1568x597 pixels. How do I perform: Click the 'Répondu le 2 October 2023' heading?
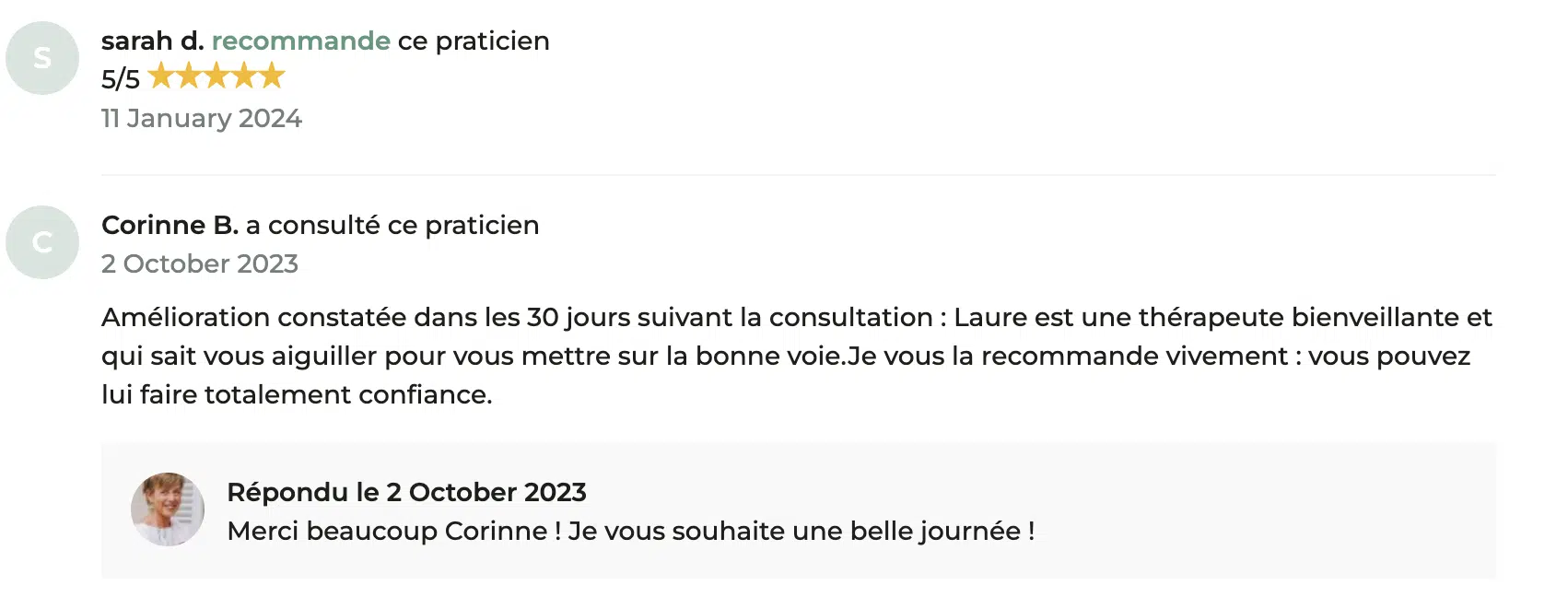pyautogui.click(x=406, y=493)
